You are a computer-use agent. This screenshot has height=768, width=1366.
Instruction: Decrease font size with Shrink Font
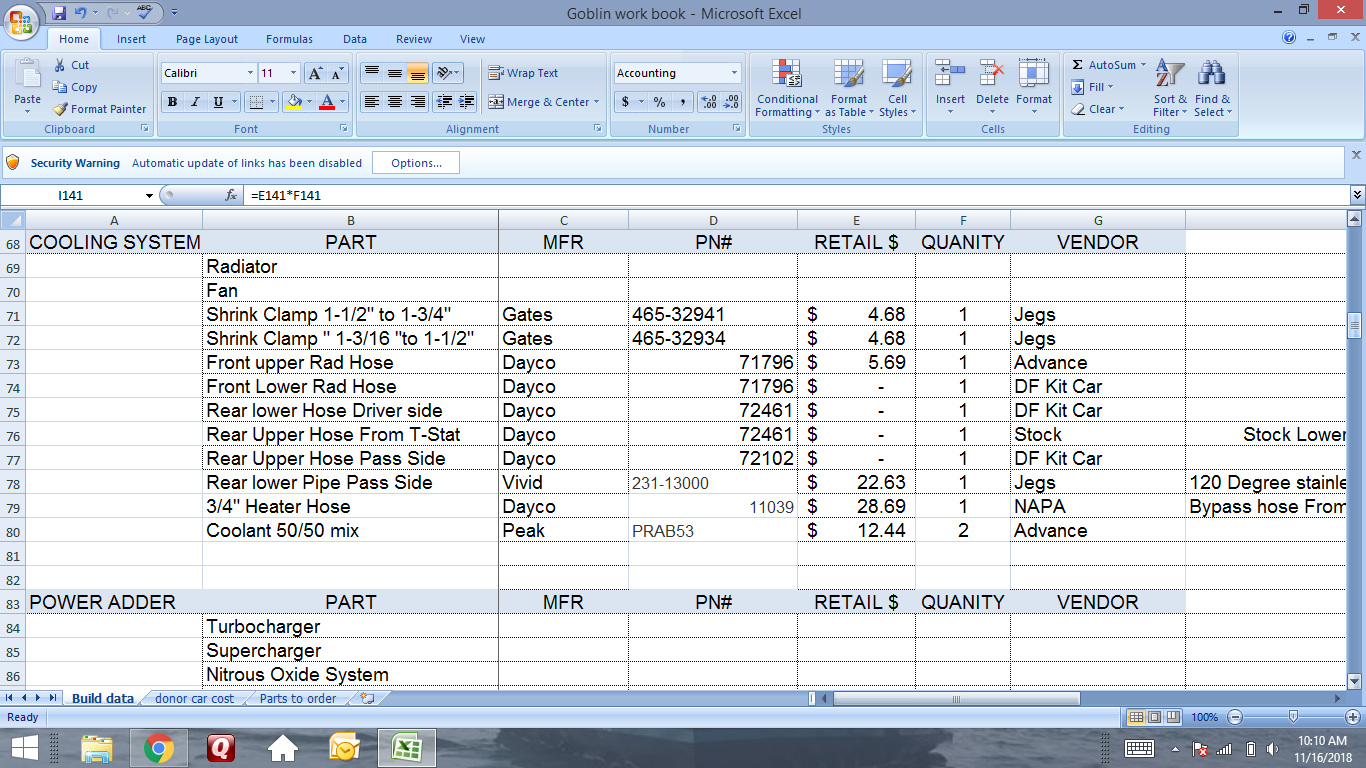[336, 73]
